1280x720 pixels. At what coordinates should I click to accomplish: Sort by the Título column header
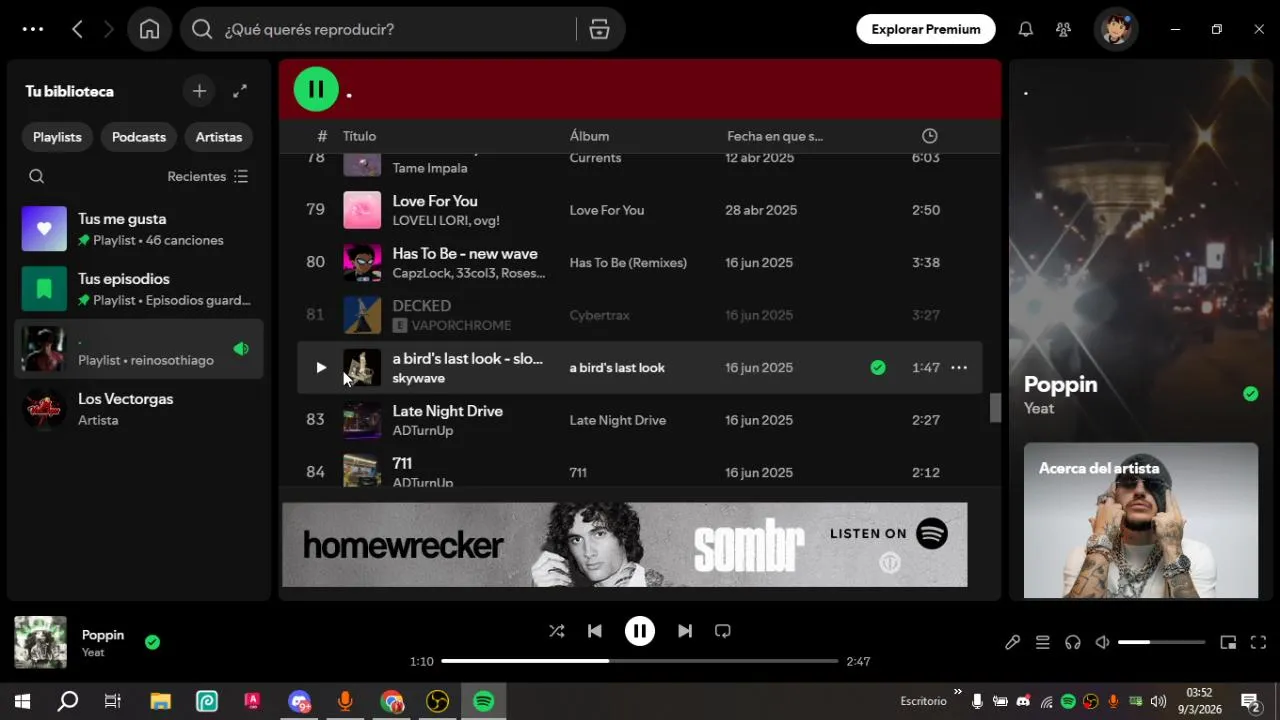359,136
